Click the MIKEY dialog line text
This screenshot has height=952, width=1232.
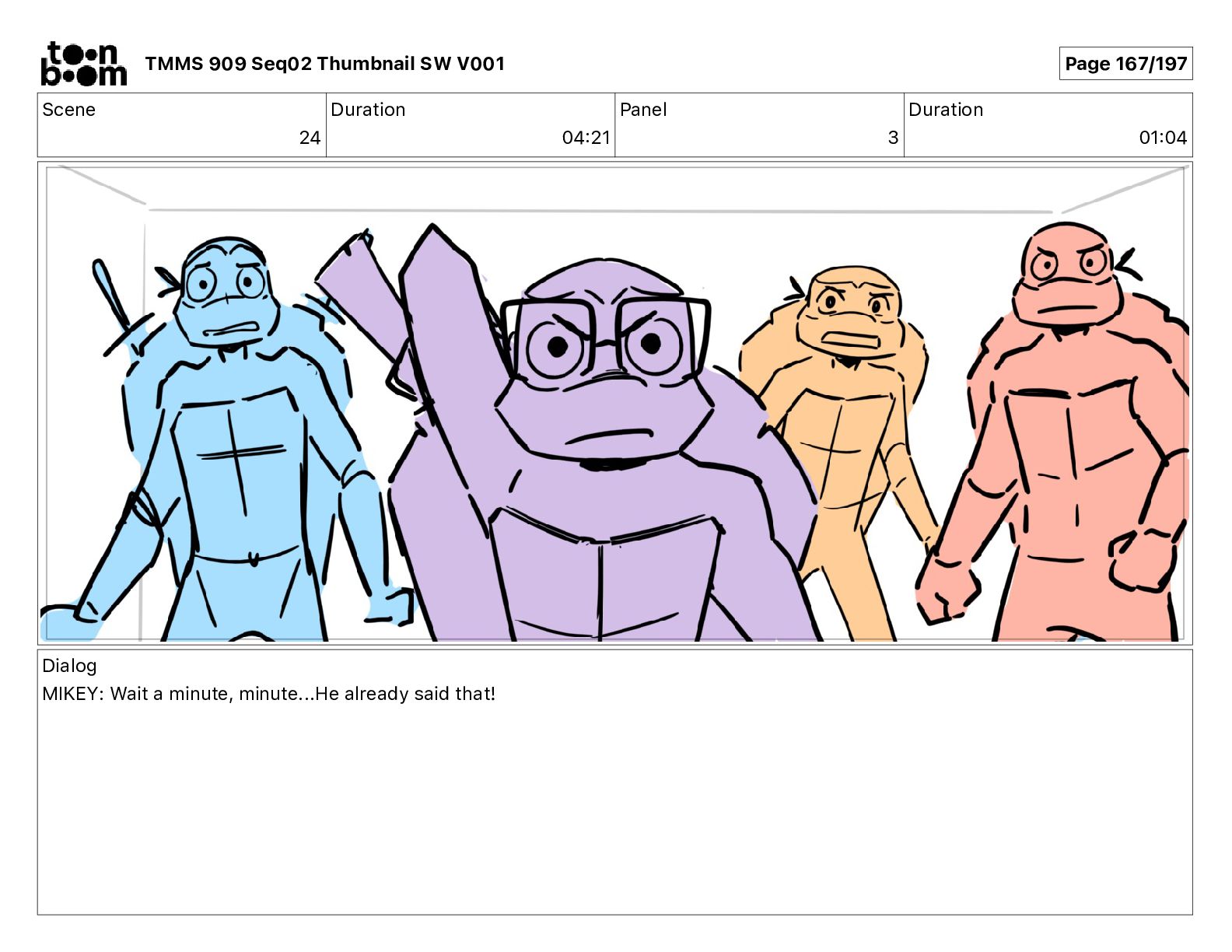click(x=268, y=694)
